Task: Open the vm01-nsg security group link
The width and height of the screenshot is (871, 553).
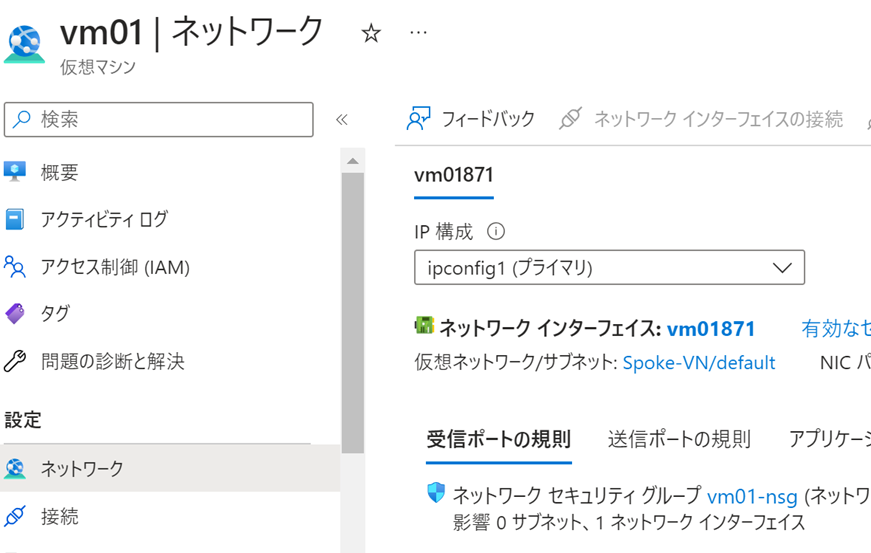Action: [754, 495]
